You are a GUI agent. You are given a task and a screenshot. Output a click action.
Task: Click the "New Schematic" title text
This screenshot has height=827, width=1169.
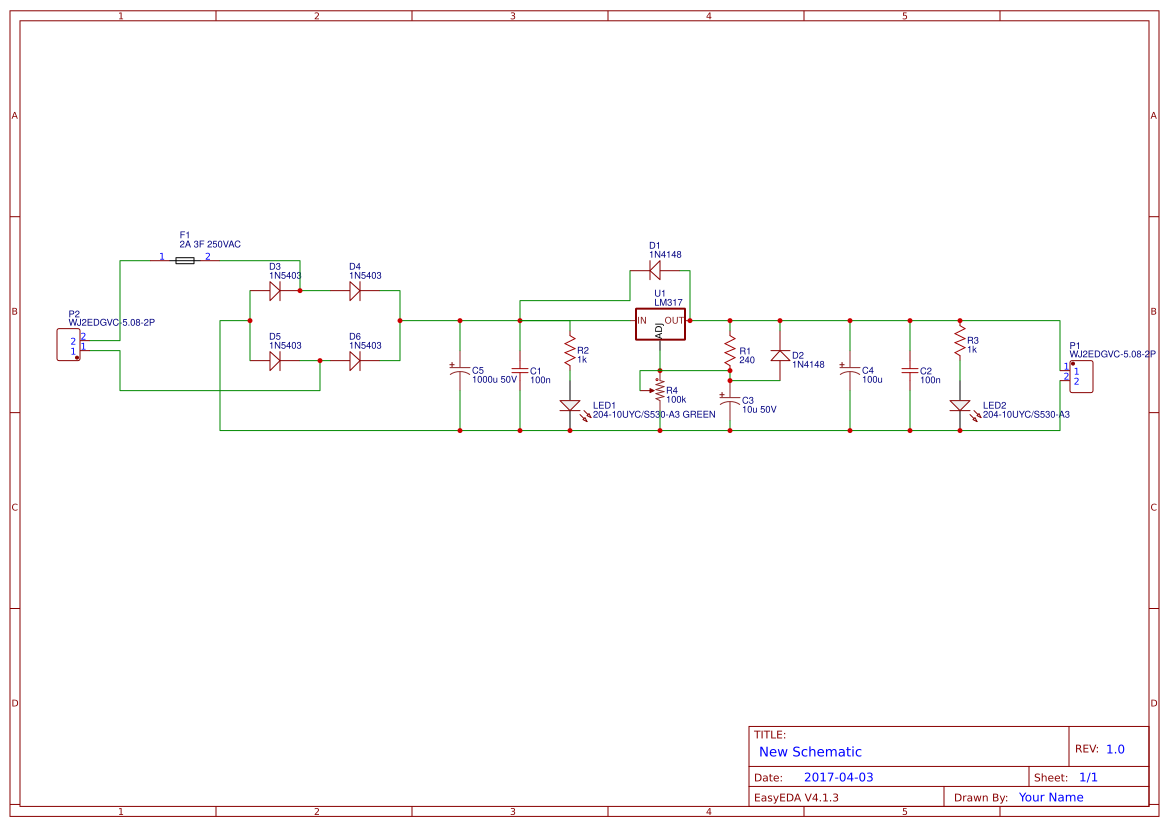[810, 752]
